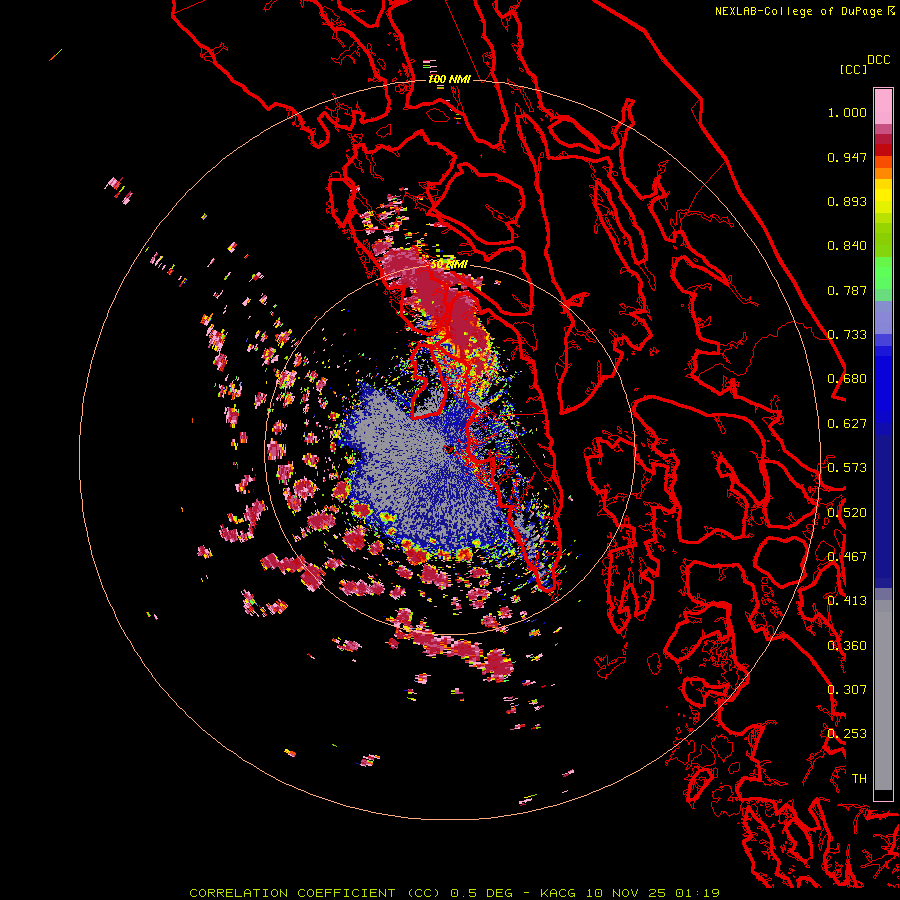Click the 10 NOV 25 date text
Viewport: 900px width, 900px height.
pyautogui.click(x=626, y=893)
